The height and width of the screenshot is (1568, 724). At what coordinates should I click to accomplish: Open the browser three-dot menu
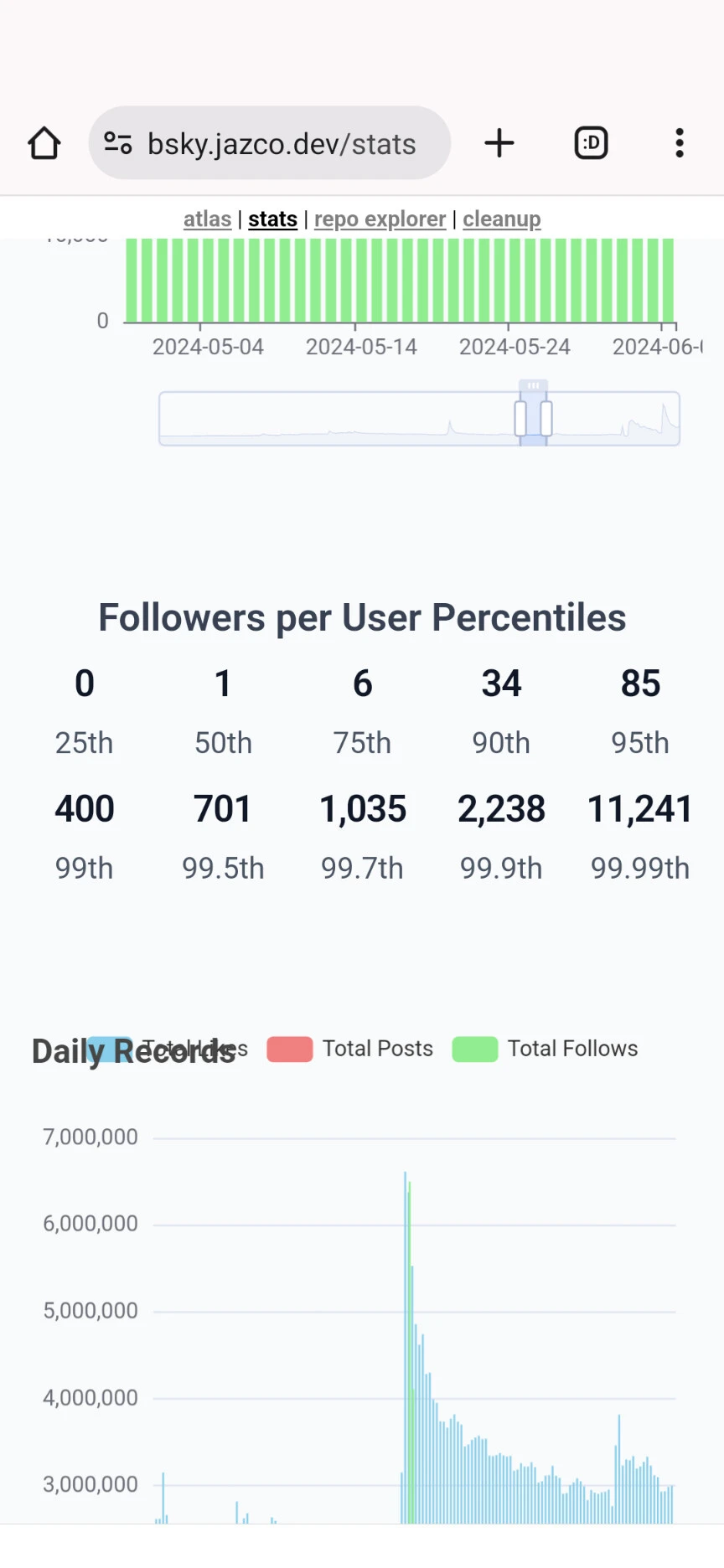(680, 143)
